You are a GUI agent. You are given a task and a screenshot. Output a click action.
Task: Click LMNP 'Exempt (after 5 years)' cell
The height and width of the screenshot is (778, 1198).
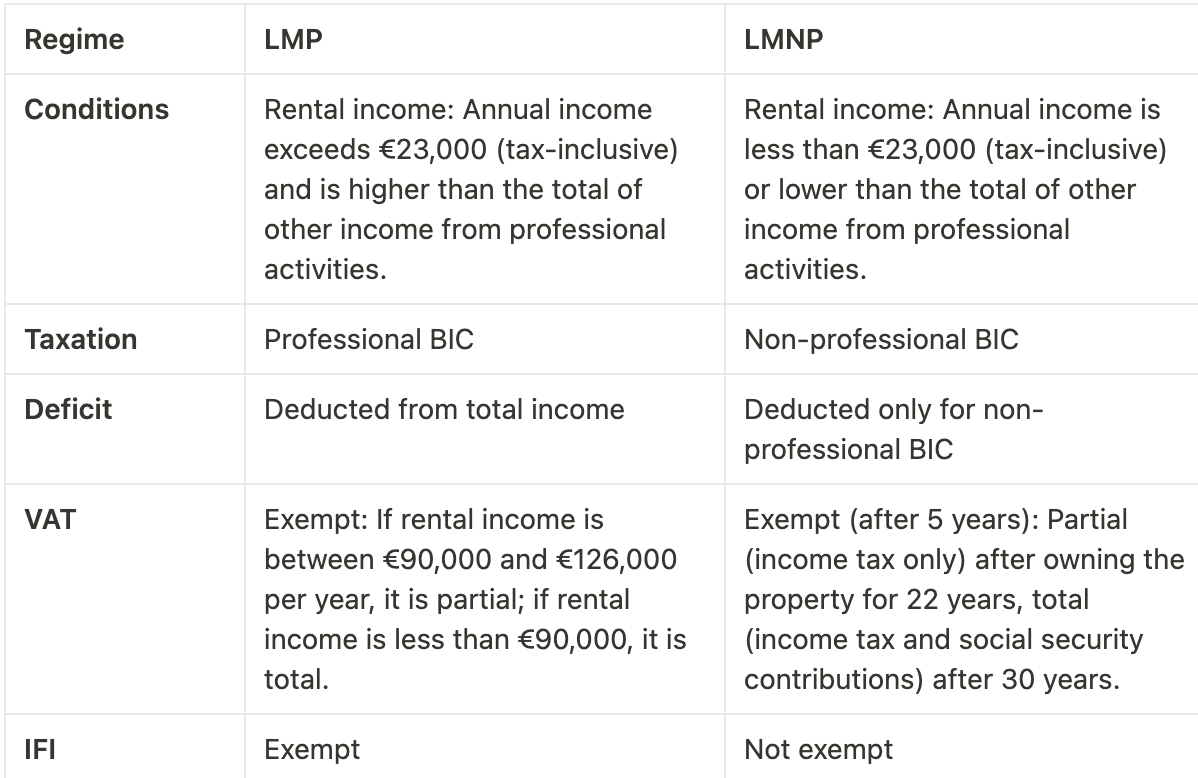click(961, 599)
